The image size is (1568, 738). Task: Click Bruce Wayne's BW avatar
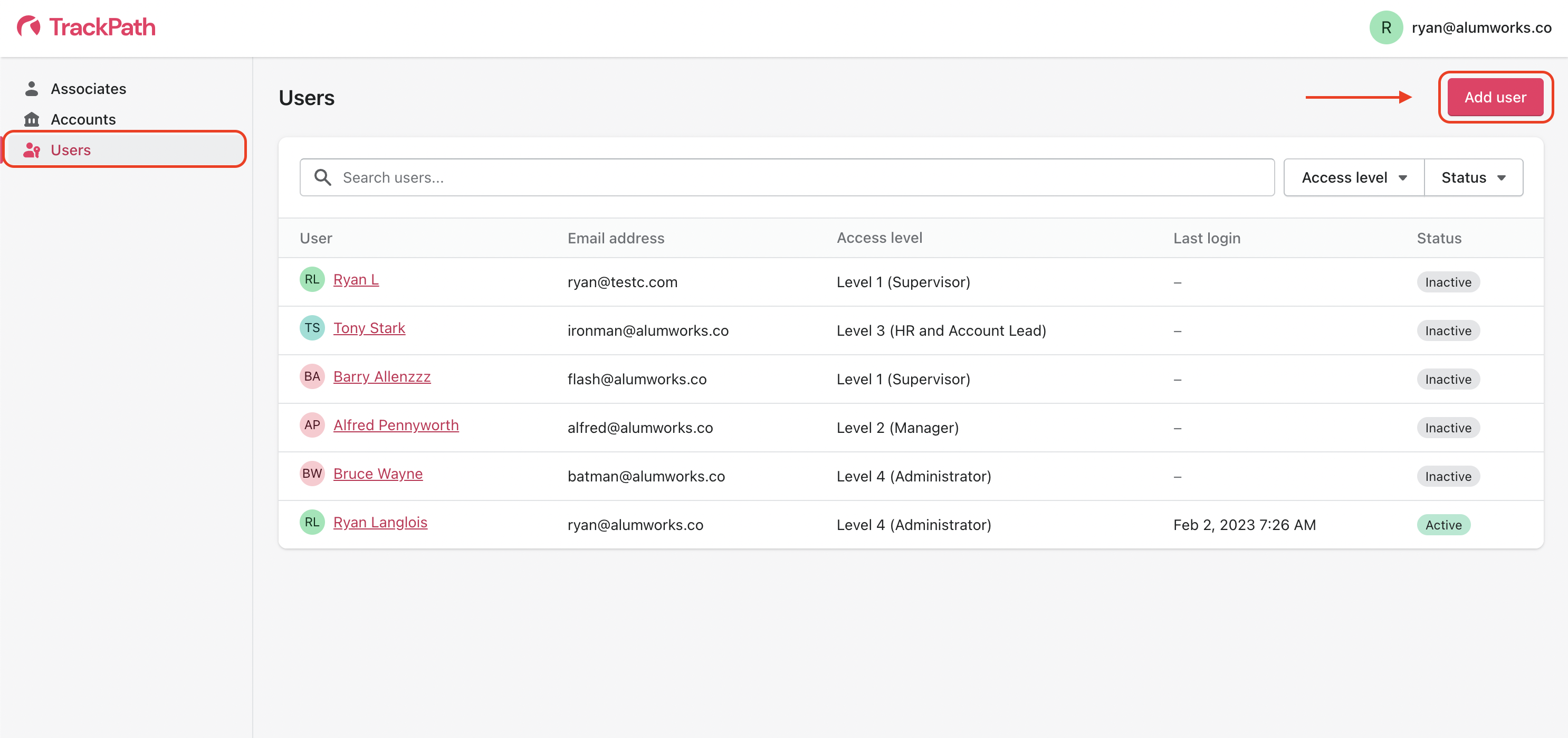coord(312,474)
